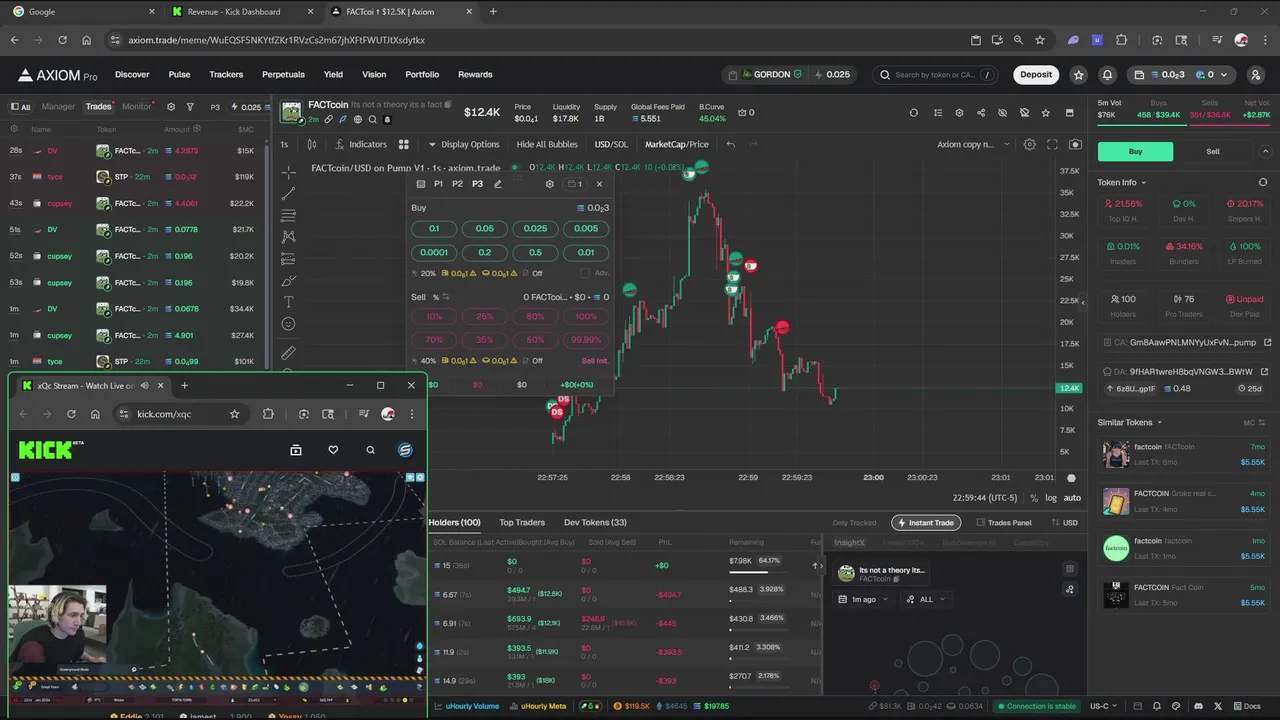1280x720 pixels.
Task: Open search icon in Kick window
Action: point(370,450)
